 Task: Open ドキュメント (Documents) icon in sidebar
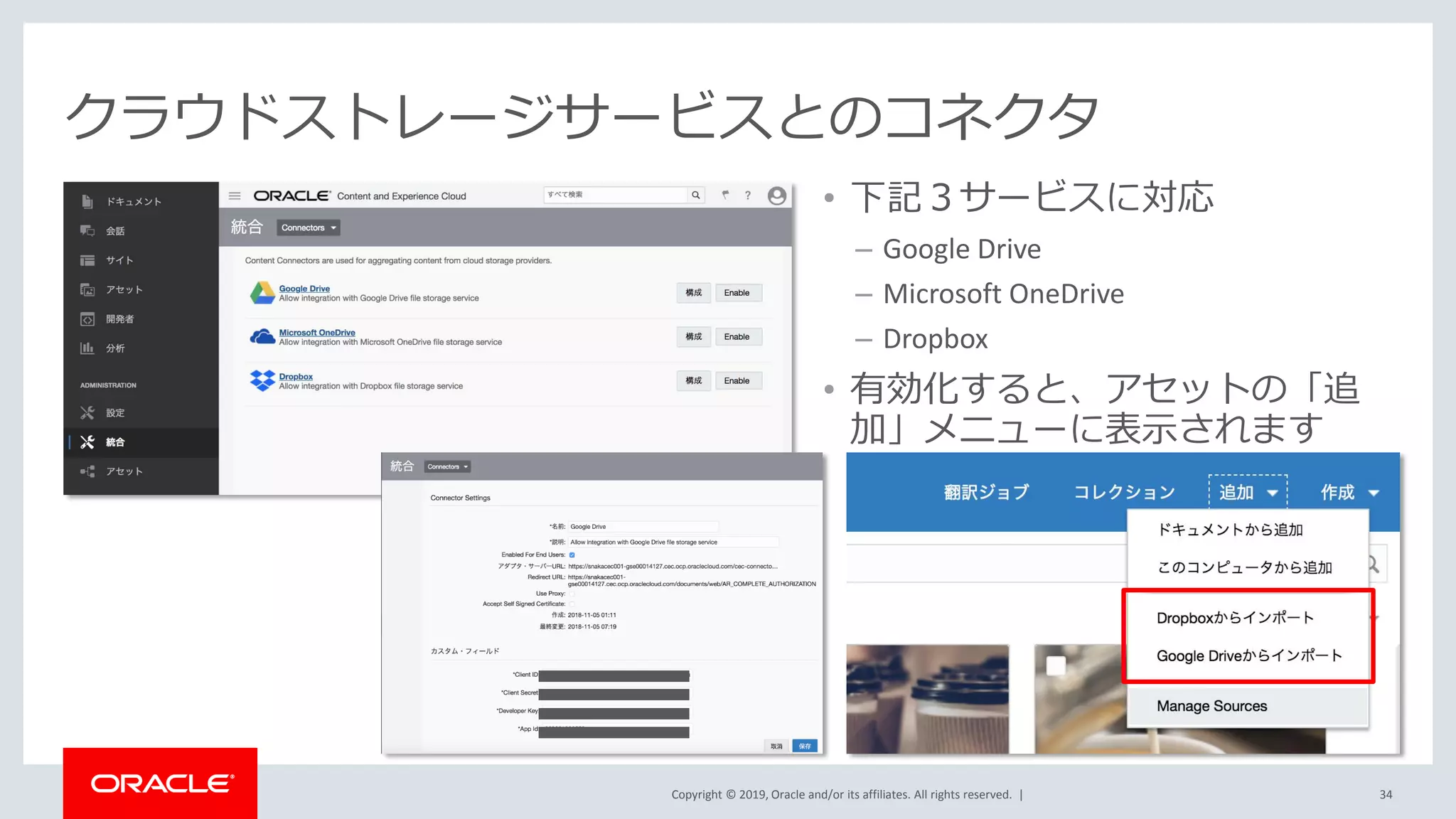(x=87, y=202)
